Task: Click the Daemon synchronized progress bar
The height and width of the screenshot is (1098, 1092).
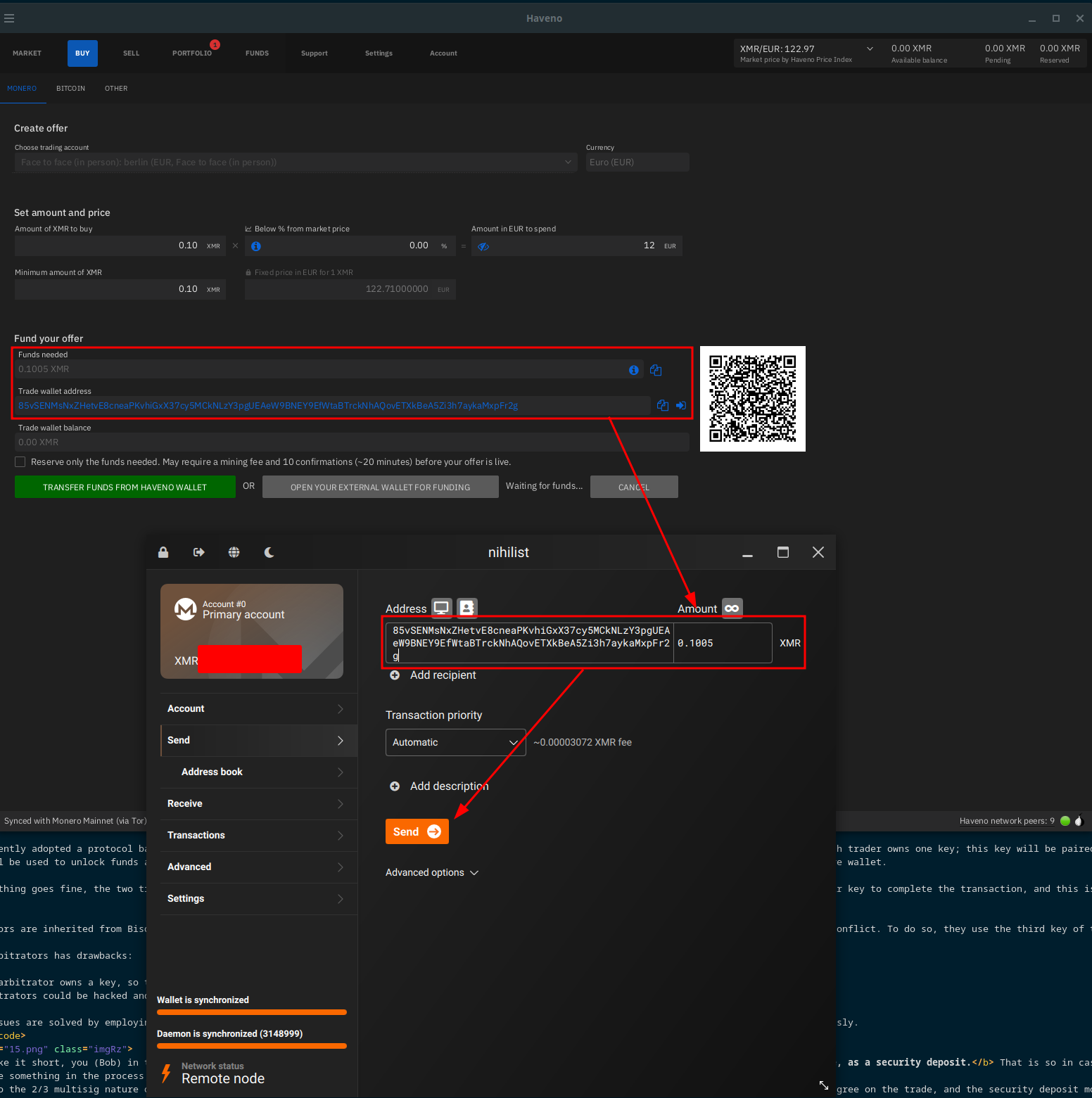Action: click(x=252, y=1046)
